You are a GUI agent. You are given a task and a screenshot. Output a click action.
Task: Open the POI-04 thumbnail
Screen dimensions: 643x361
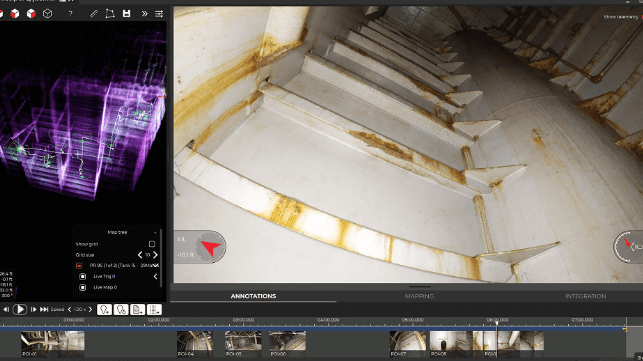(x=195, y=344)
